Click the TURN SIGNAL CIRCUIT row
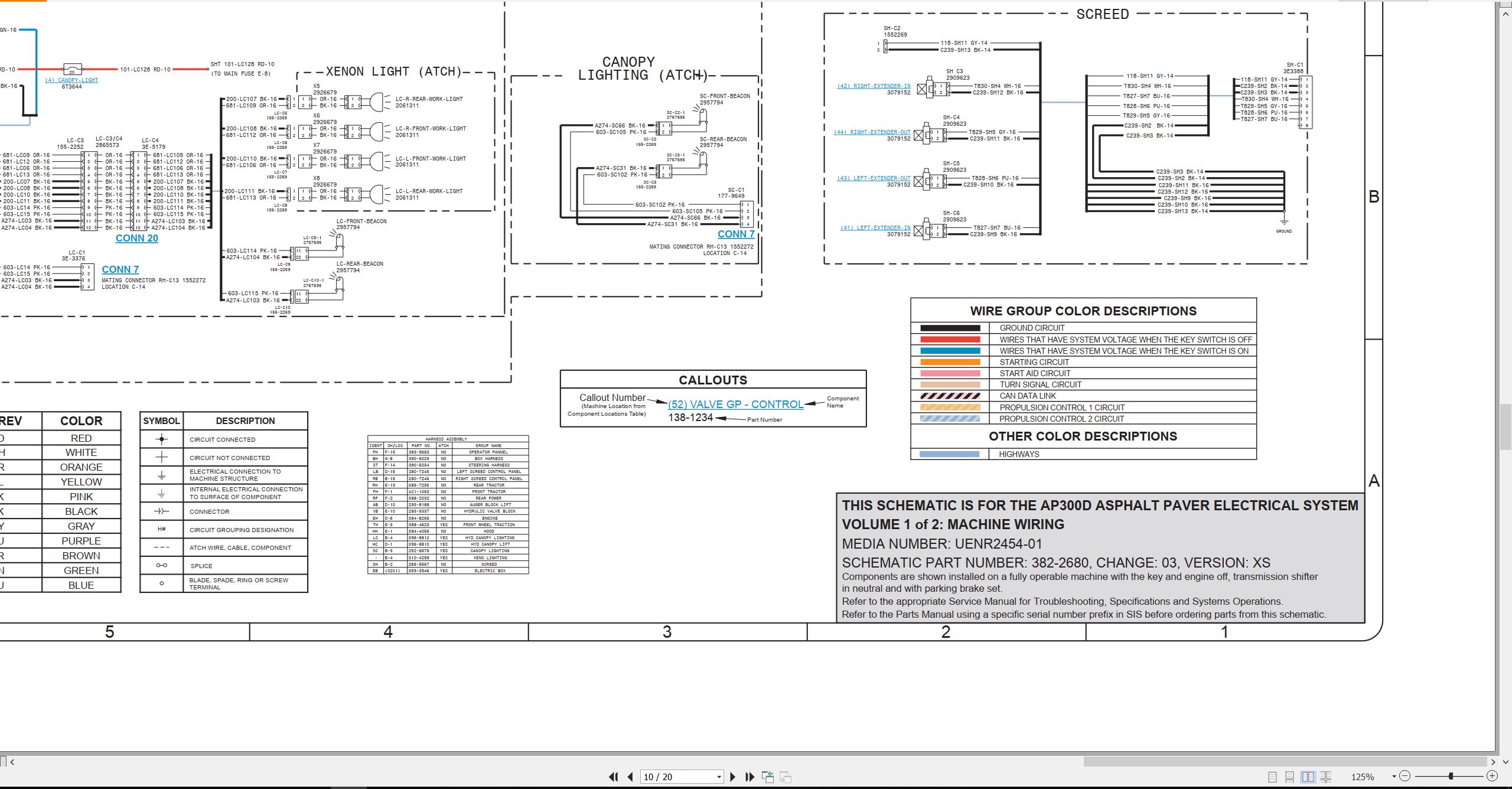This screenshot has width=1512, height=789. pyautogui.click(x=1083, y=384)
